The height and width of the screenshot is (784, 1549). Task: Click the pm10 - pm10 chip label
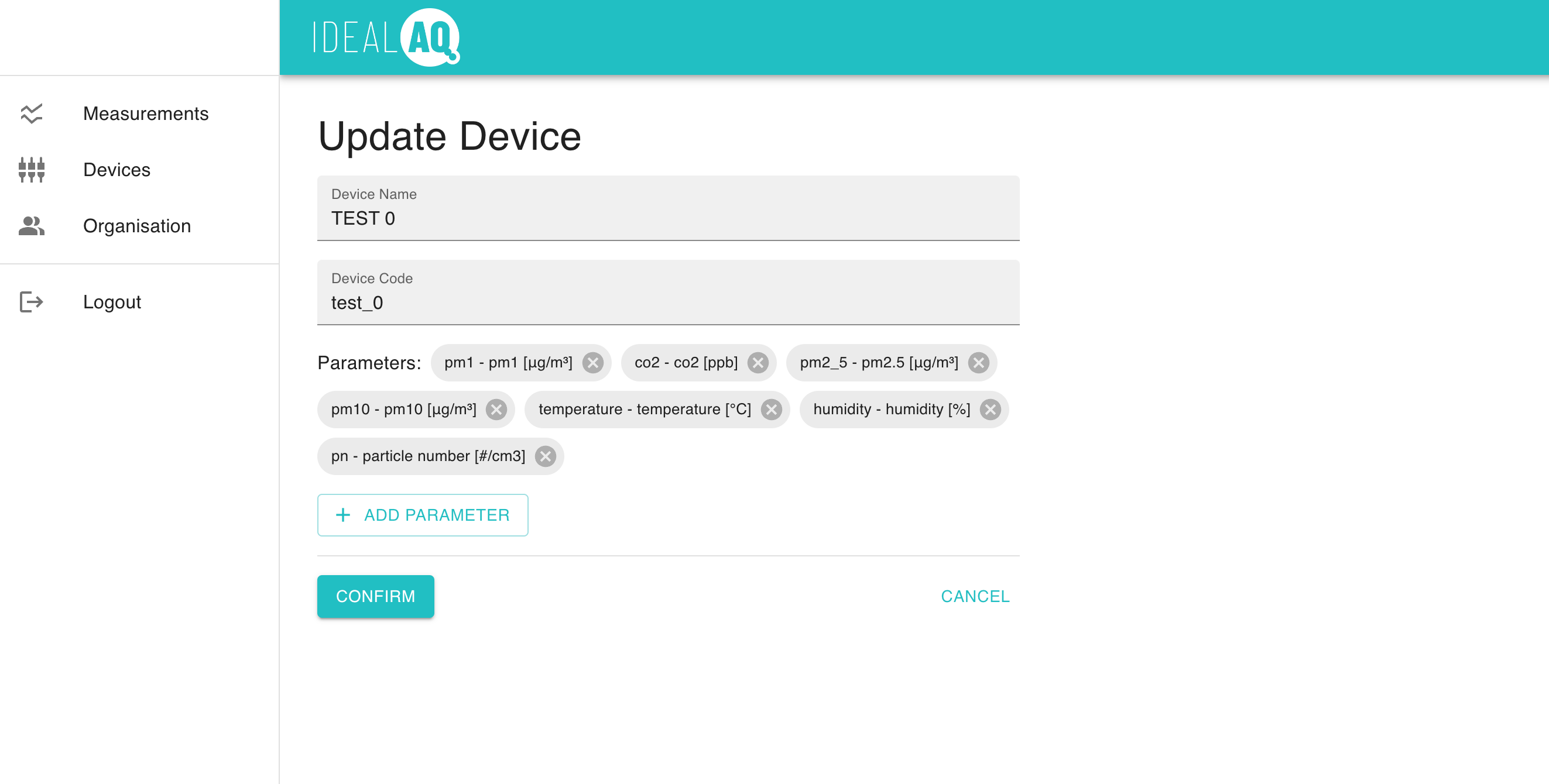pyautogui.click(x=403, y=409)
